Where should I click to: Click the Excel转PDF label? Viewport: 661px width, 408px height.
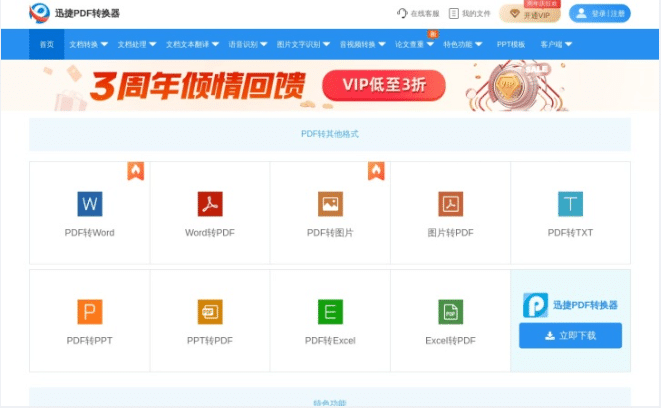click(451, 341)
